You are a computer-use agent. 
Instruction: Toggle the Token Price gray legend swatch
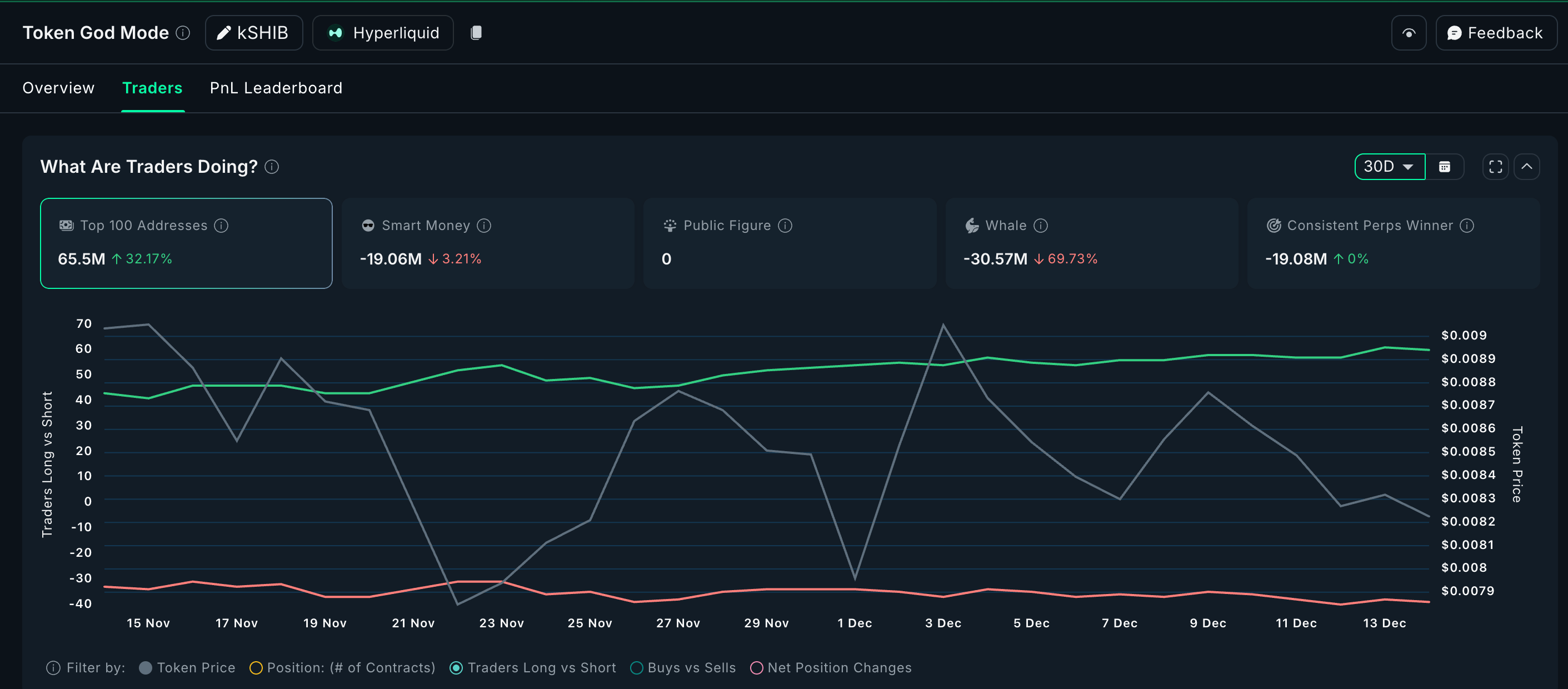pyautogui.click(x=146, y=668)
